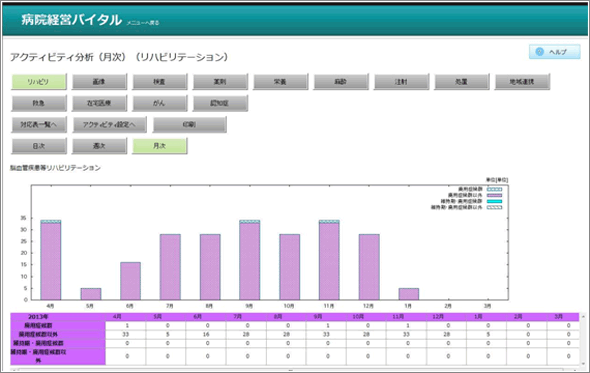Click value 16 in the 6月 column
Image resolution: width=590 pixels, height=373 pixels.
click(x=206, y=335)
